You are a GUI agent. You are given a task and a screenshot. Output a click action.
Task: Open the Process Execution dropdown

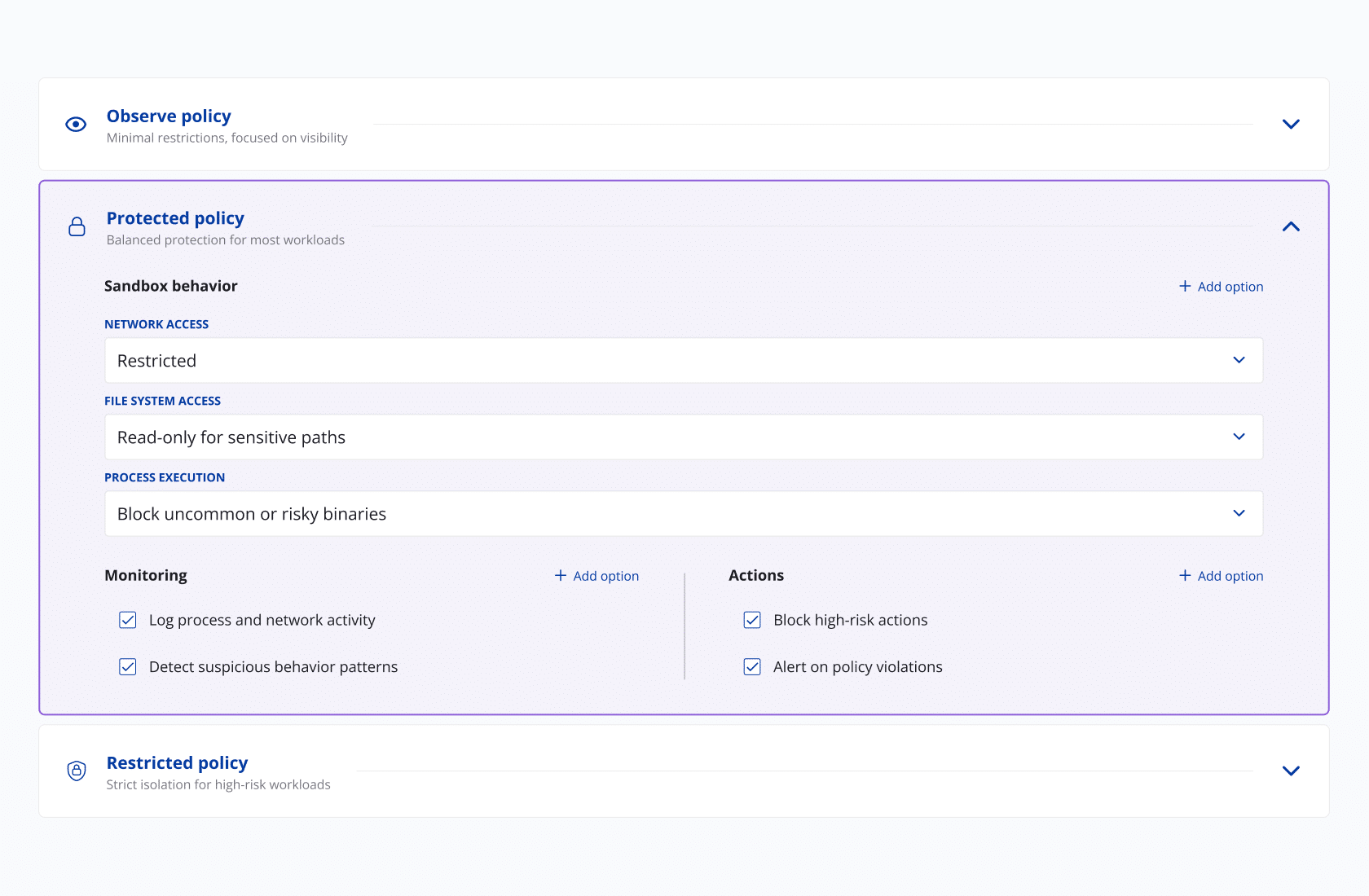[683, 514]
